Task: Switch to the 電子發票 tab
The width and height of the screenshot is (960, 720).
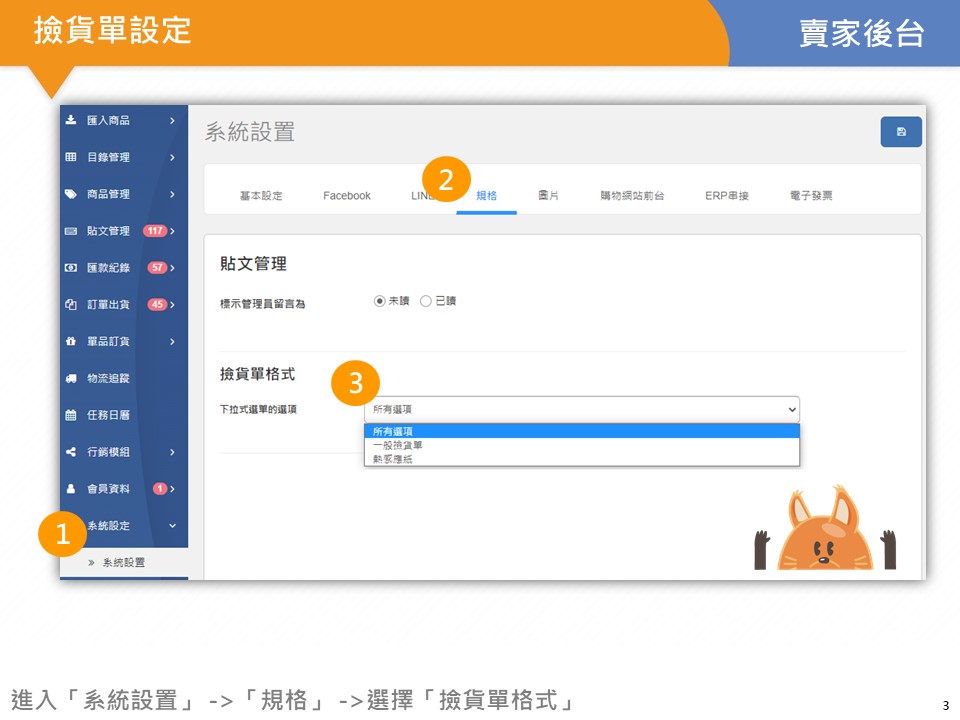Action: (x=810, y=196)
